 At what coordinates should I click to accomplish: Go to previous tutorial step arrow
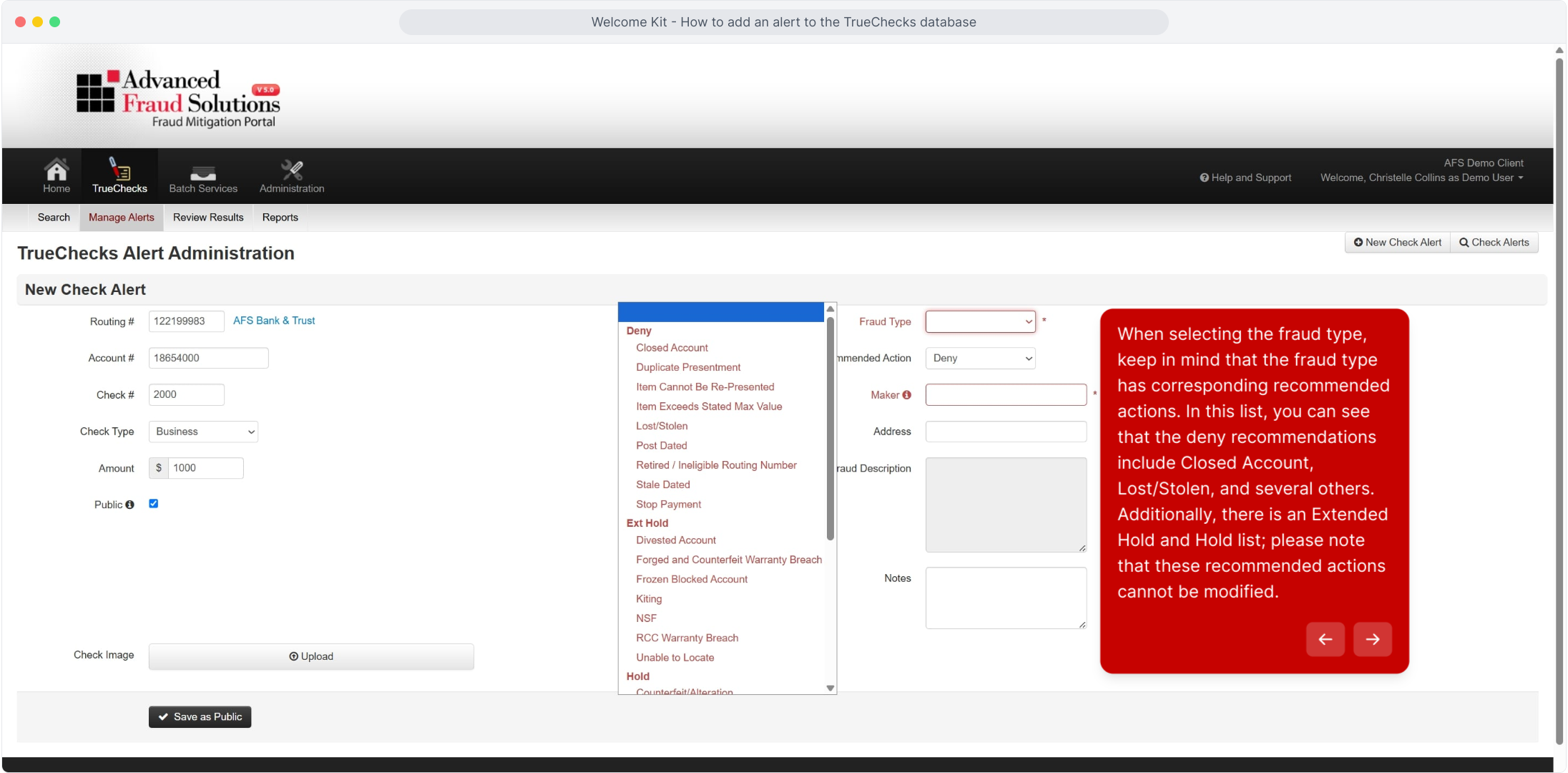pyautogui.click(x=1326, y=639)
